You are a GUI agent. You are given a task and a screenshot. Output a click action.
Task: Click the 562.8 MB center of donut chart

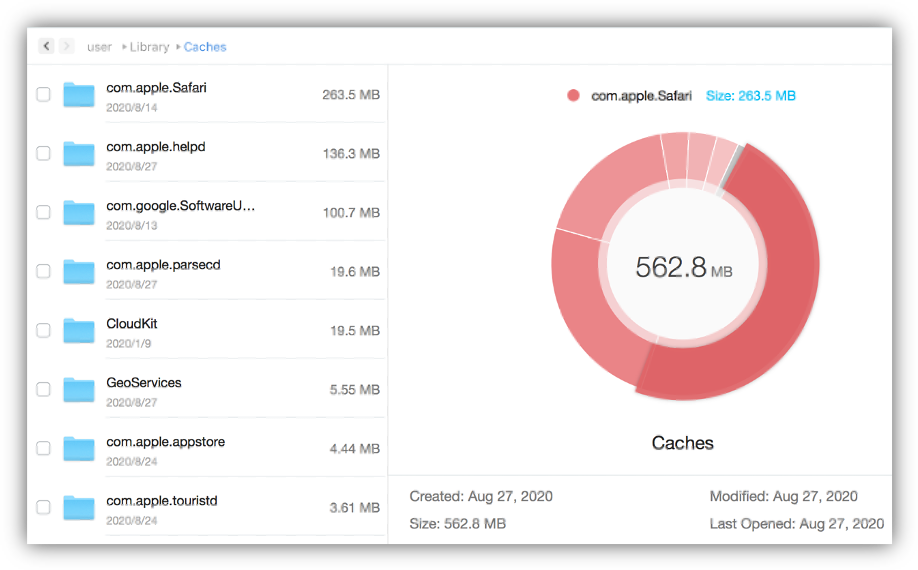pos(684,268)
